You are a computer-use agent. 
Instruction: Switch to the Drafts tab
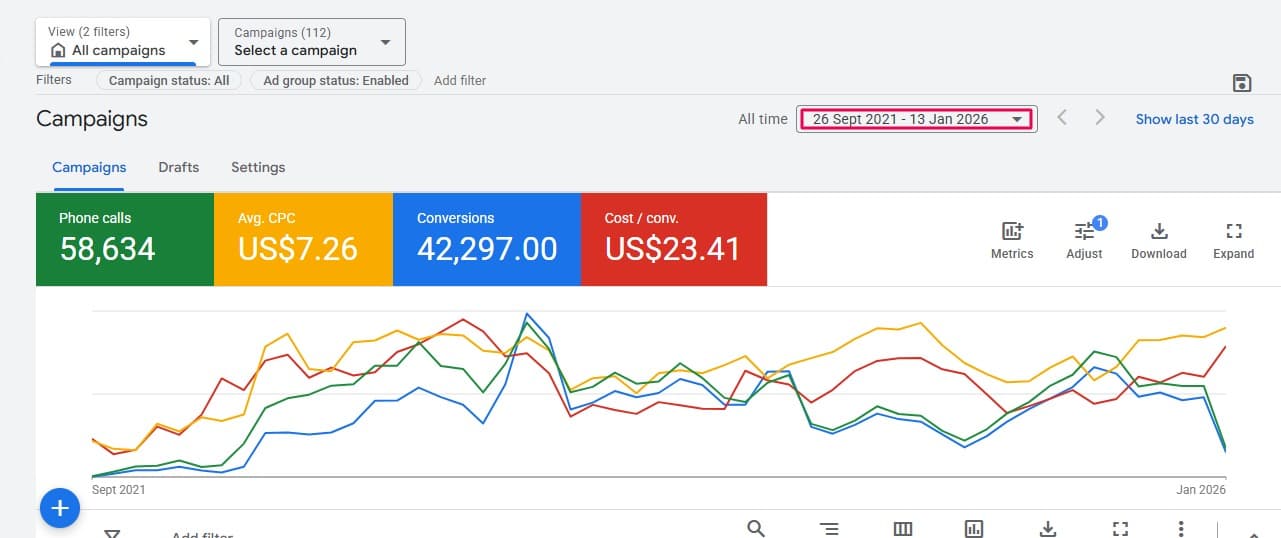178,167
